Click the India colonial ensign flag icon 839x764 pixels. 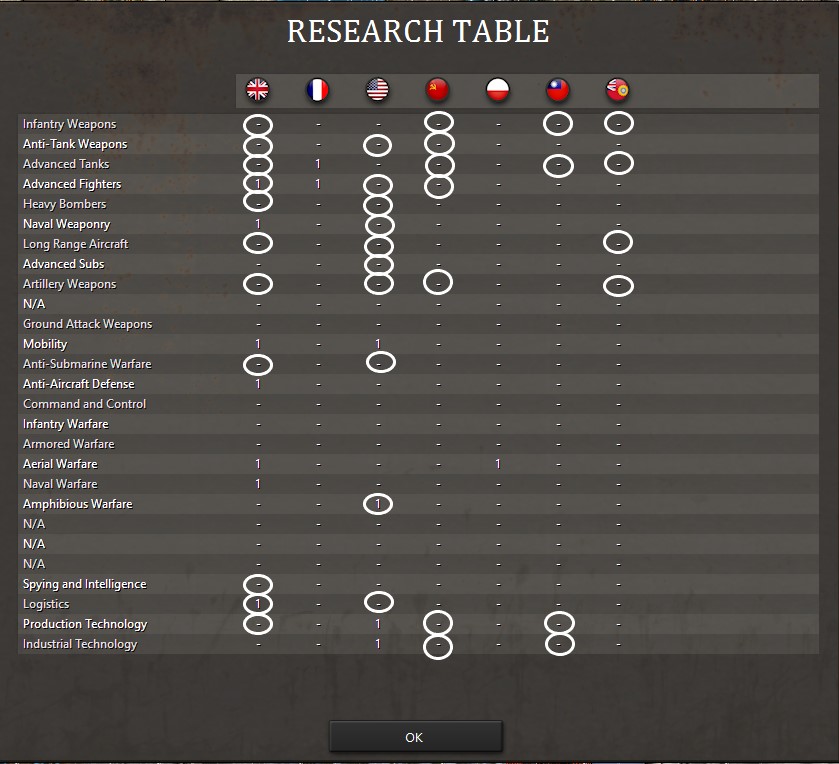point(617,89)
